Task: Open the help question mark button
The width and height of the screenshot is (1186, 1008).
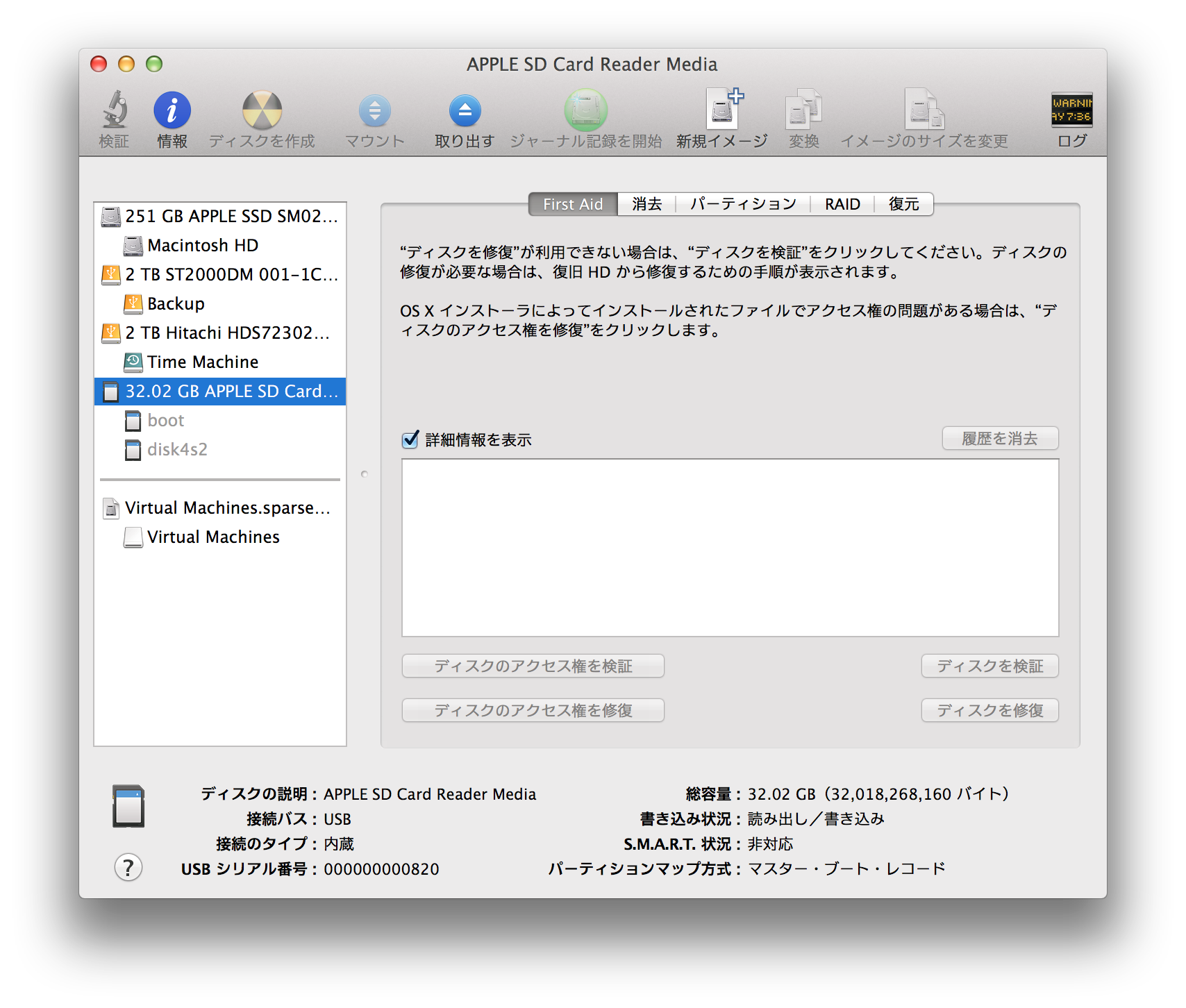Action: click(x=128, y=868)
